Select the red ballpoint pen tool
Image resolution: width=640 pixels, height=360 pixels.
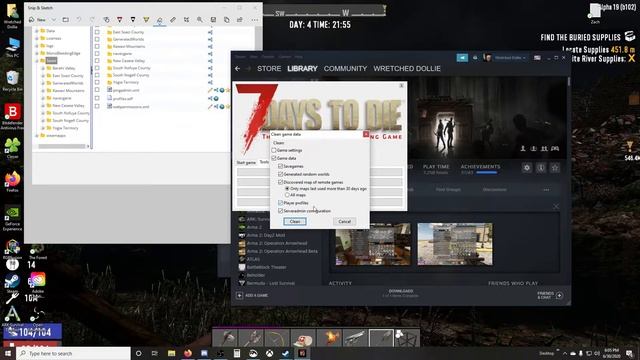pos(120,20)
